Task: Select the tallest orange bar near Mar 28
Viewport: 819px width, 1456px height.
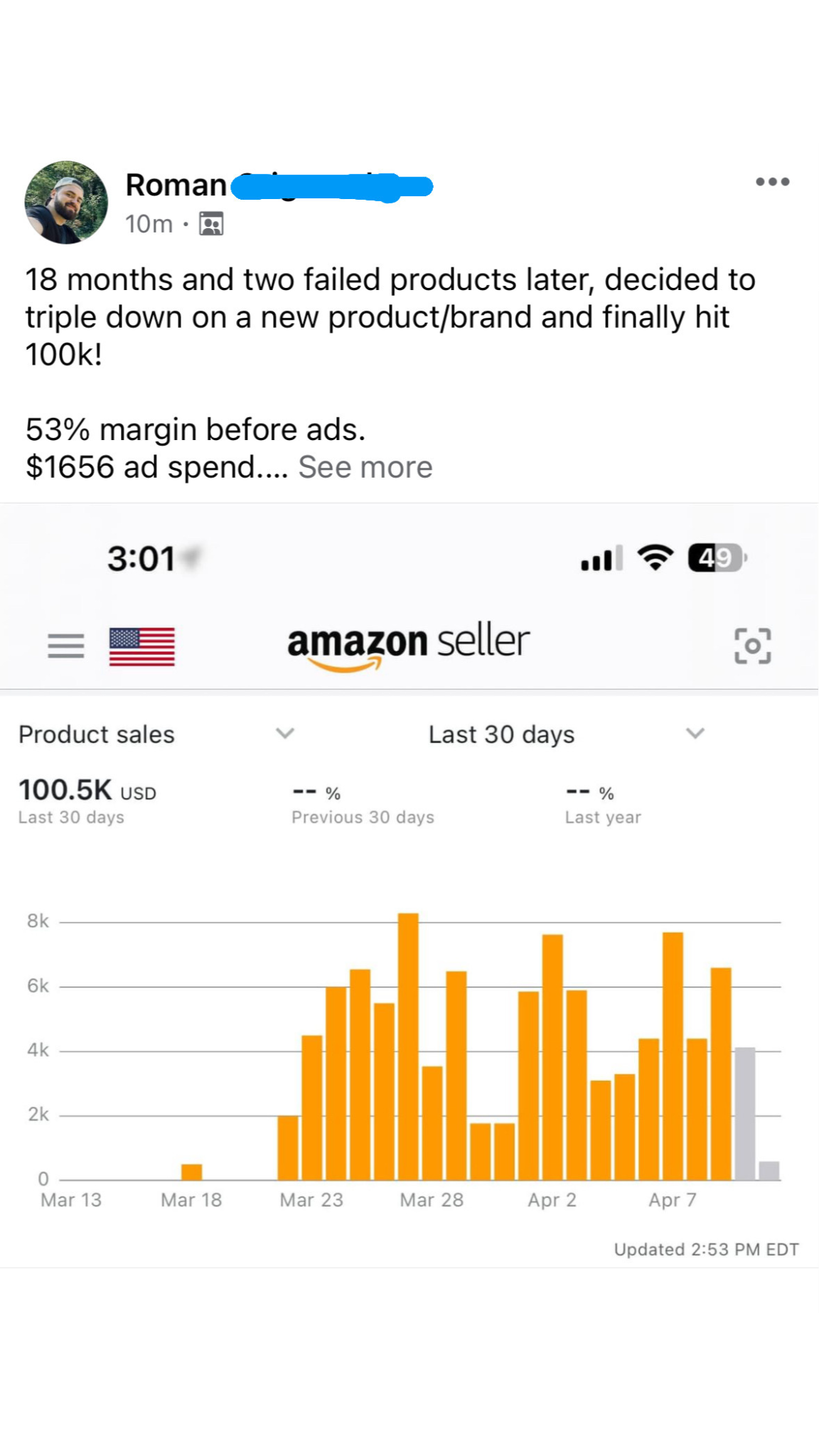Action: pyautogui.click(x=408, y=1045)
